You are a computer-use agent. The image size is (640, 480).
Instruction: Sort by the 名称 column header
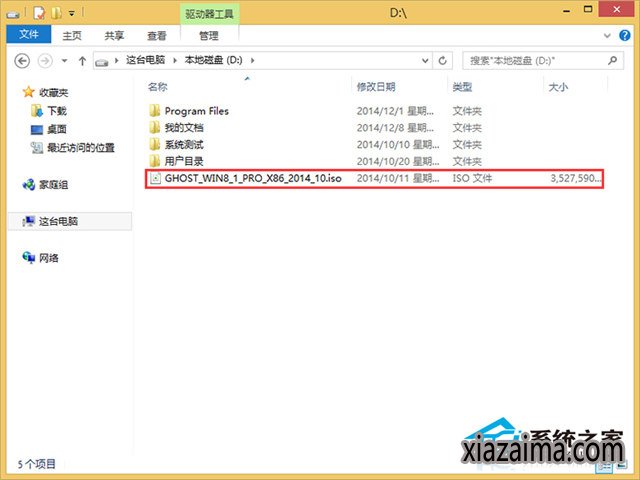click(158, 87)
